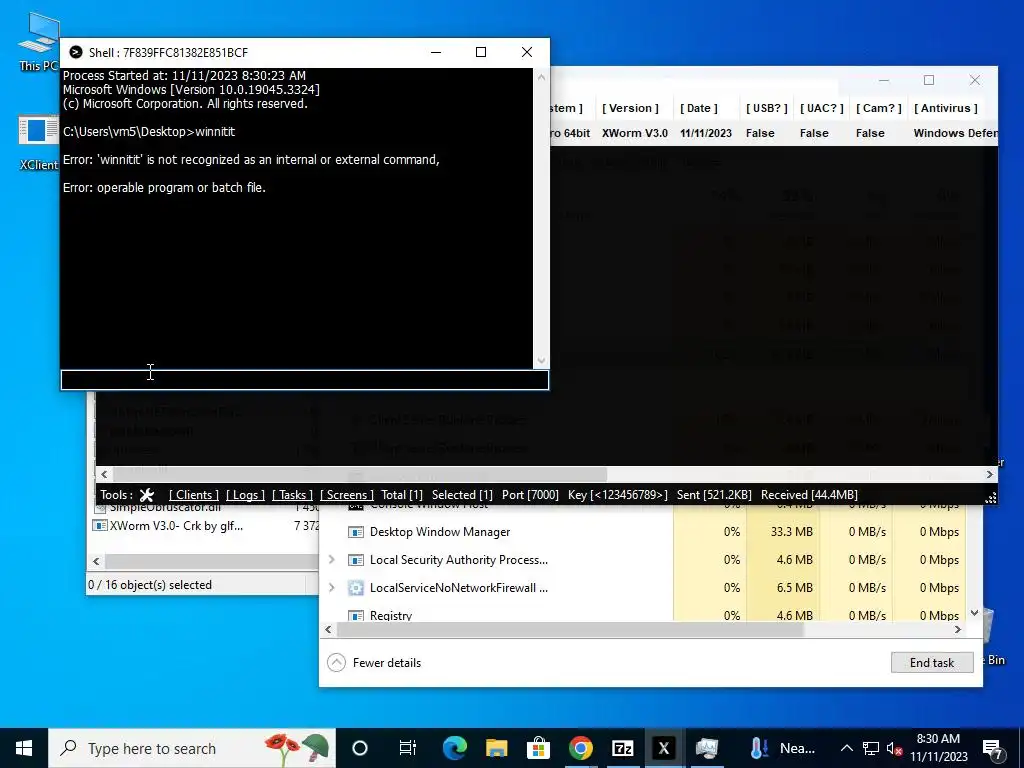Viewport: 1024px width, 768px height.
Task: Click the muted volume icon in tray
Action: (894, 748)
